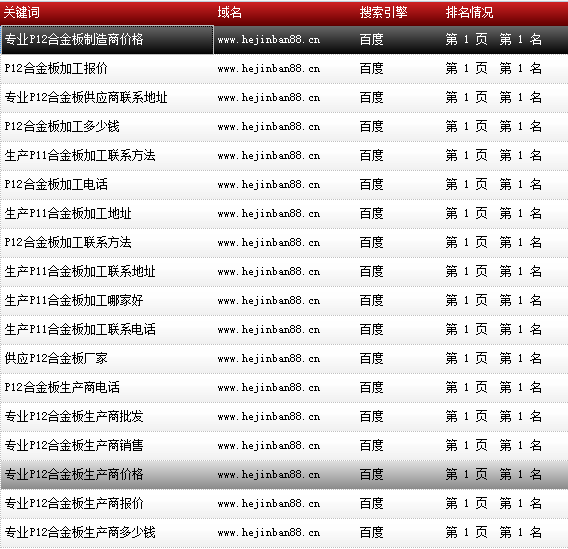Click the 排名情况 column header
568x549 pixels.
click(469, 13)
